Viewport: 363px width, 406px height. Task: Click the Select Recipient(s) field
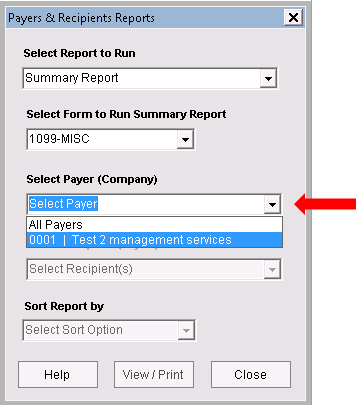click(154, 269)
